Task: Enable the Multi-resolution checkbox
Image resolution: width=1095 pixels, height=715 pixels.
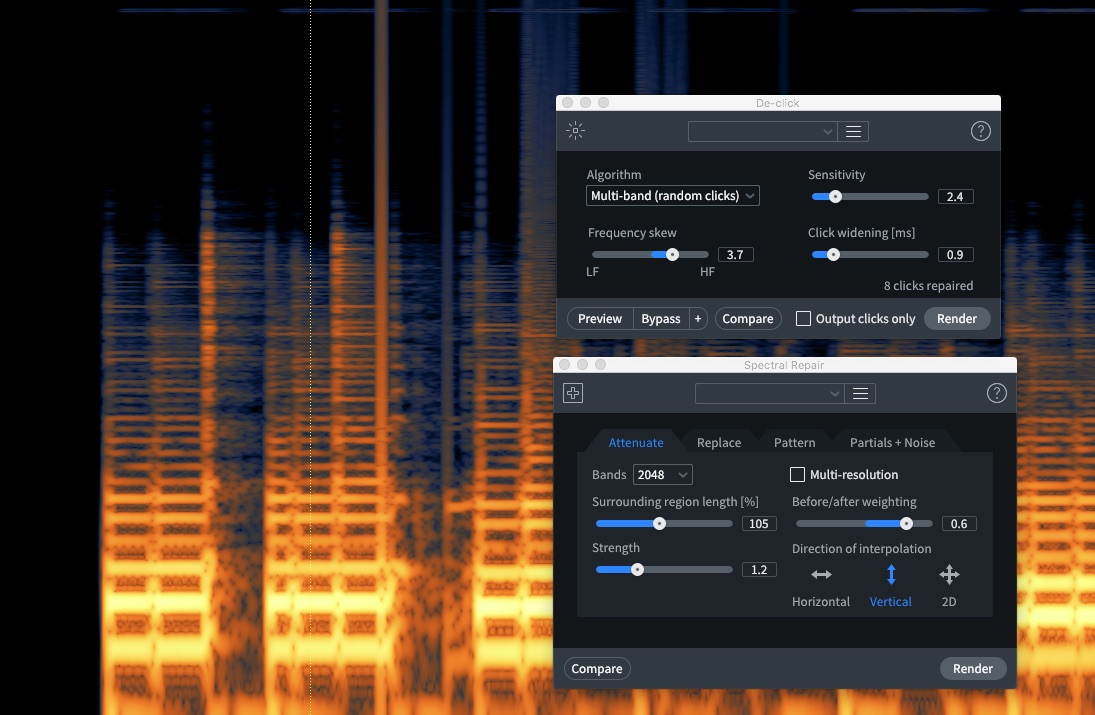Action: [x=797, y=474]
